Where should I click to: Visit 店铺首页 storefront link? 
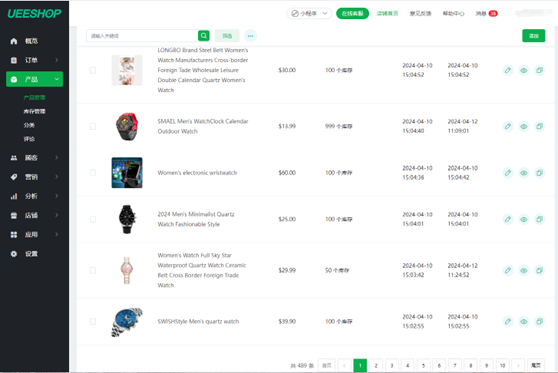(x=387, y=14)
